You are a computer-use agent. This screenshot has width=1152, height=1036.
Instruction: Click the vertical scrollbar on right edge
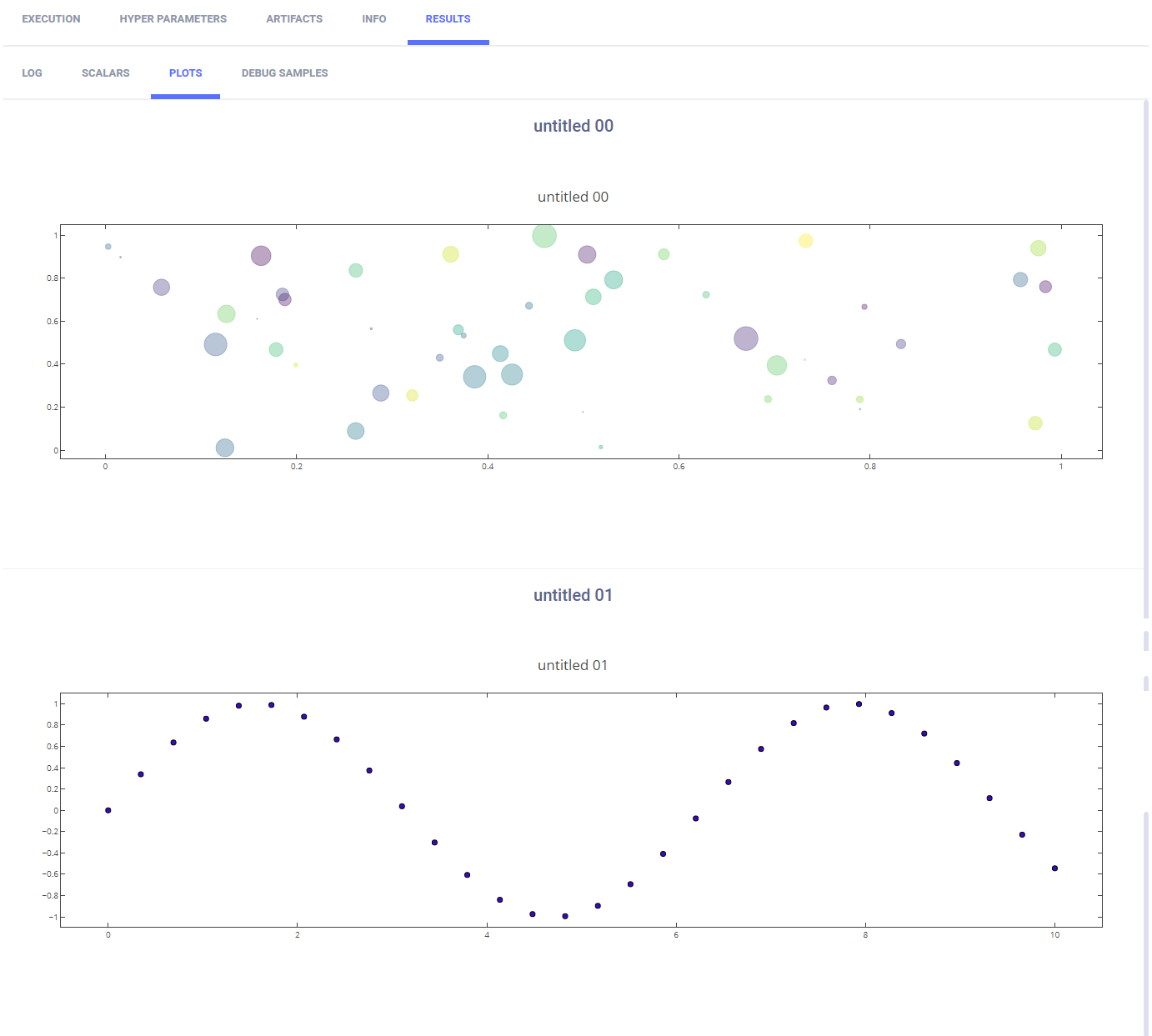pyautogui.click(x=1146, y=358)
